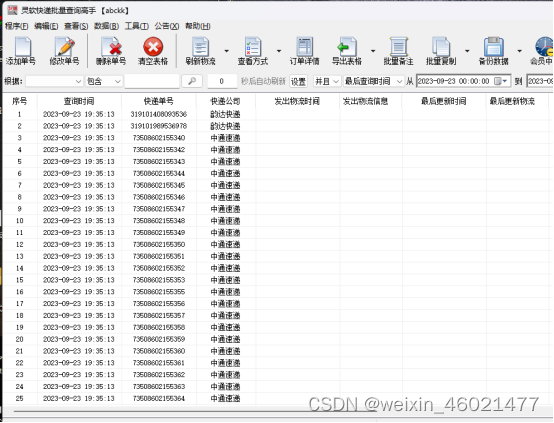
Task: Click the auto-refresh seconds input field
Action: (222, 81)
